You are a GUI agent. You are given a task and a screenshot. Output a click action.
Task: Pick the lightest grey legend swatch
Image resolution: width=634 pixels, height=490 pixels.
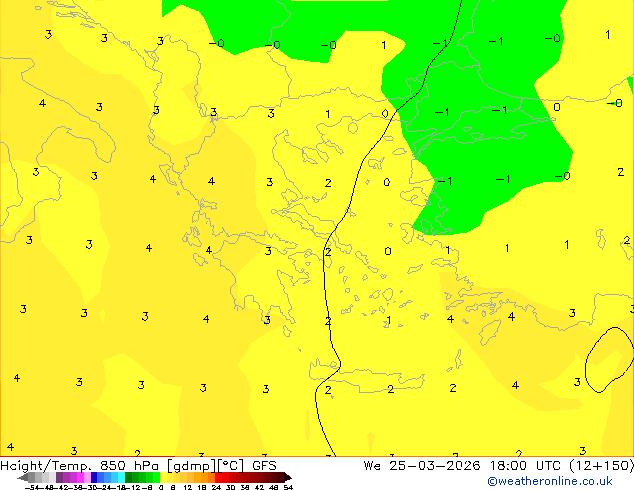tap(53, 477)
